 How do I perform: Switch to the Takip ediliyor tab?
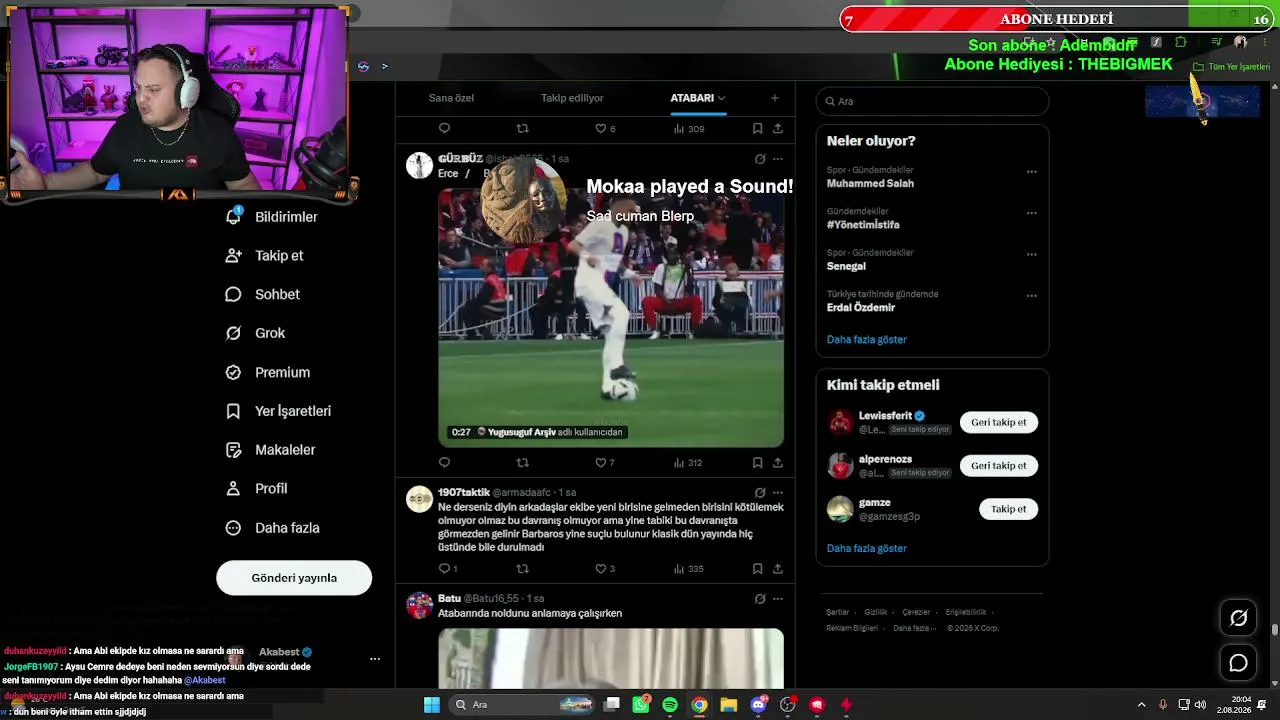pyautogui.click(x=572, y=98)
